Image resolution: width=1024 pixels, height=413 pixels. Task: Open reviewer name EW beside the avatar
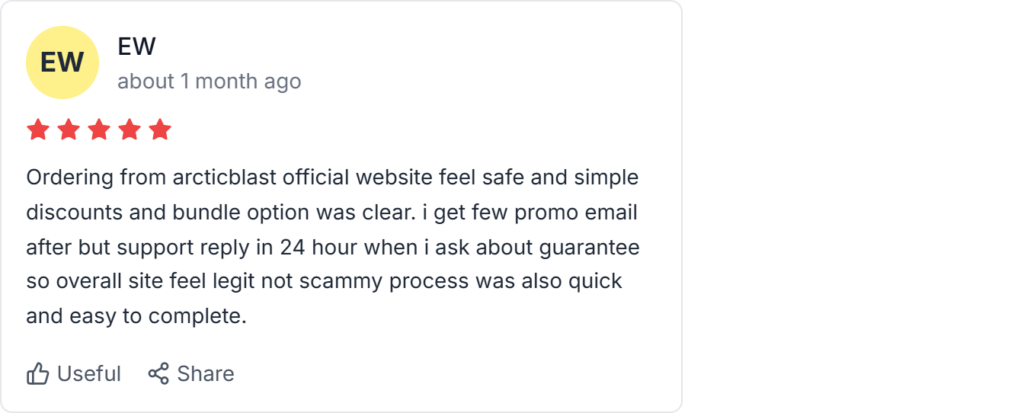(136, 47)
